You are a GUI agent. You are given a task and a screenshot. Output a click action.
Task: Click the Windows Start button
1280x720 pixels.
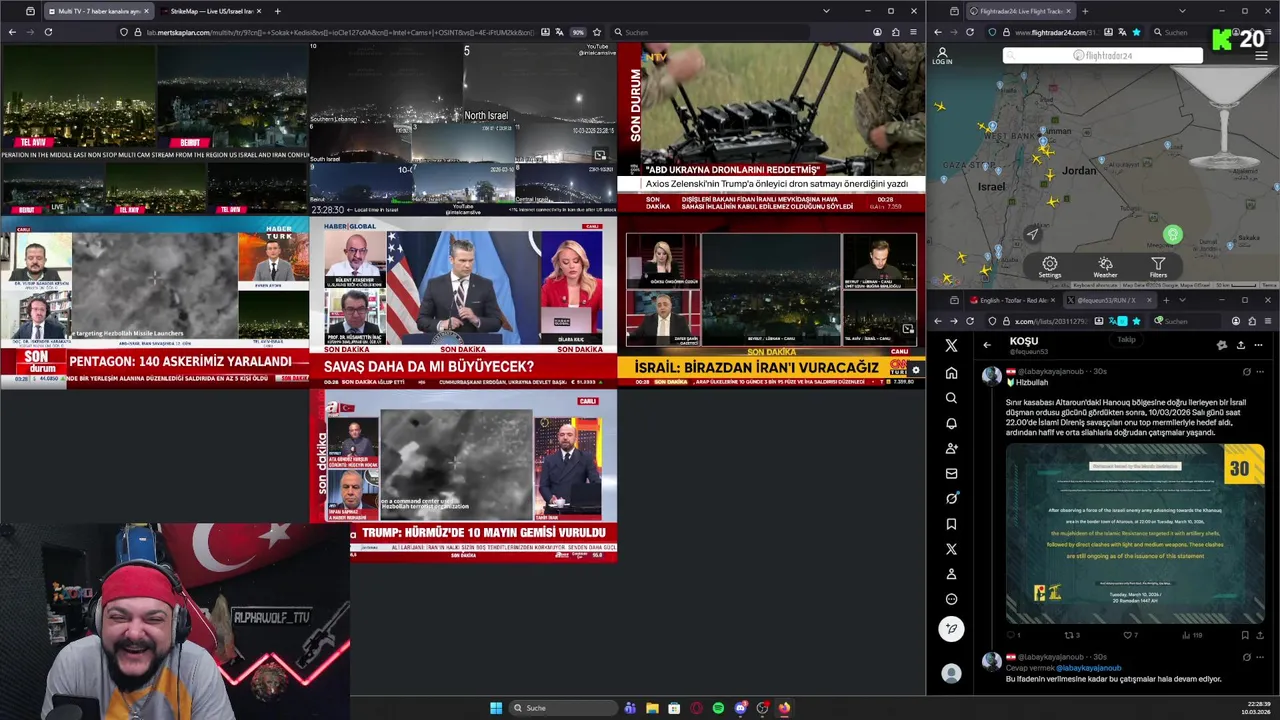pyautogui.click(x=496, y=708)
